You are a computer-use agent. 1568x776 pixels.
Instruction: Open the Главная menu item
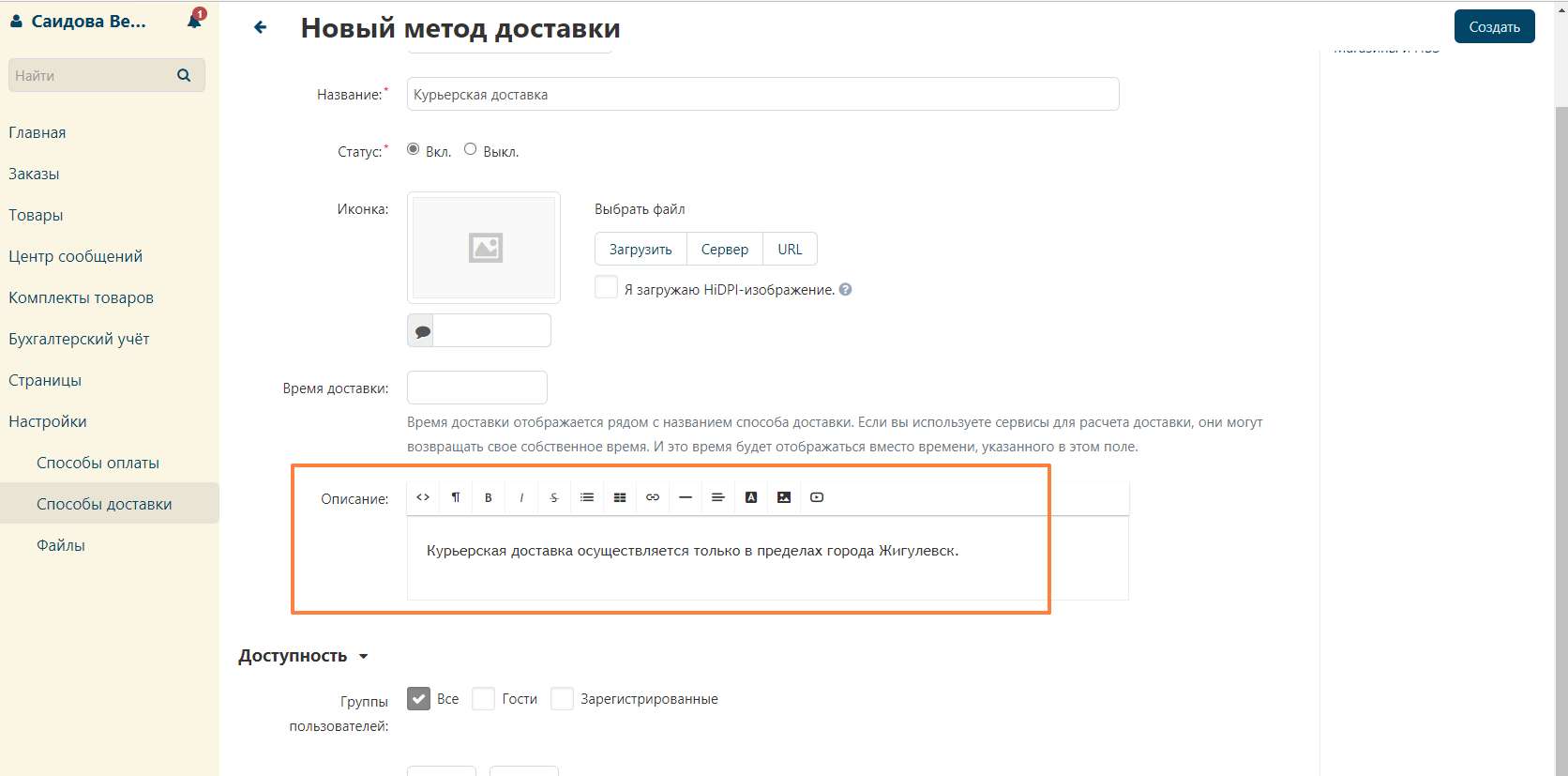[x=38, y=132]
